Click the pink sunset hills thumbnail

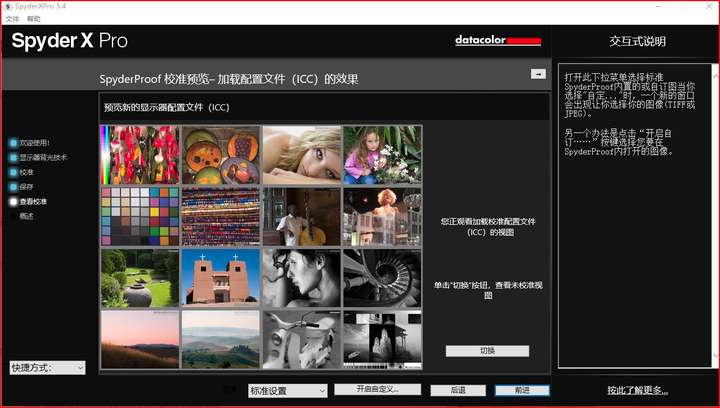coord(140,340)
